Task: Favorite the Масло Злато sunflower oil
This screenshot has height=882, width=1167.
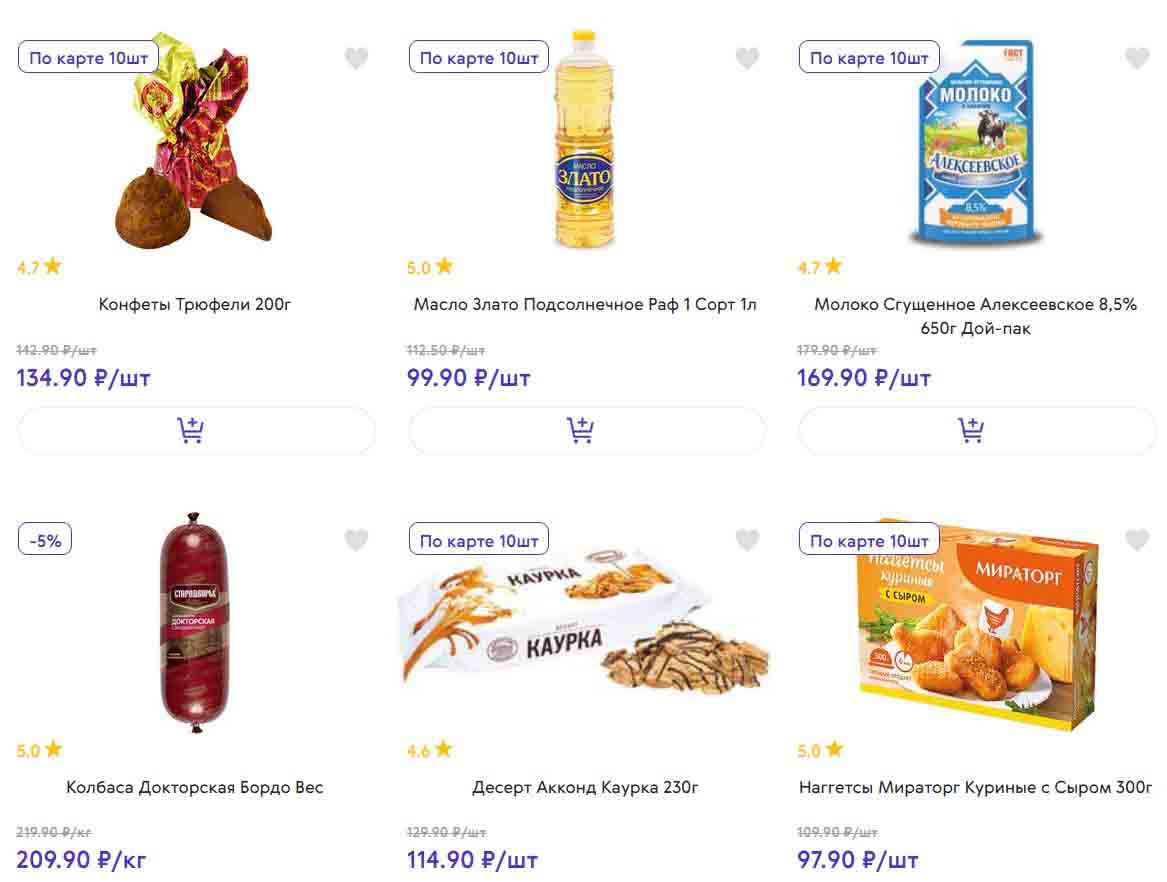Action: (x=747, y=59)
